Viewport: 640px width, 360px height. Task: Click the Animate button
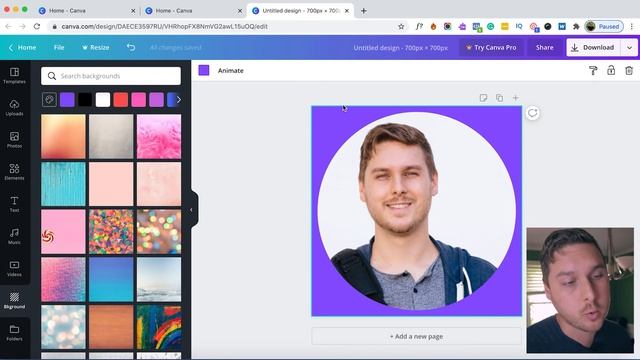click(231, 71)
